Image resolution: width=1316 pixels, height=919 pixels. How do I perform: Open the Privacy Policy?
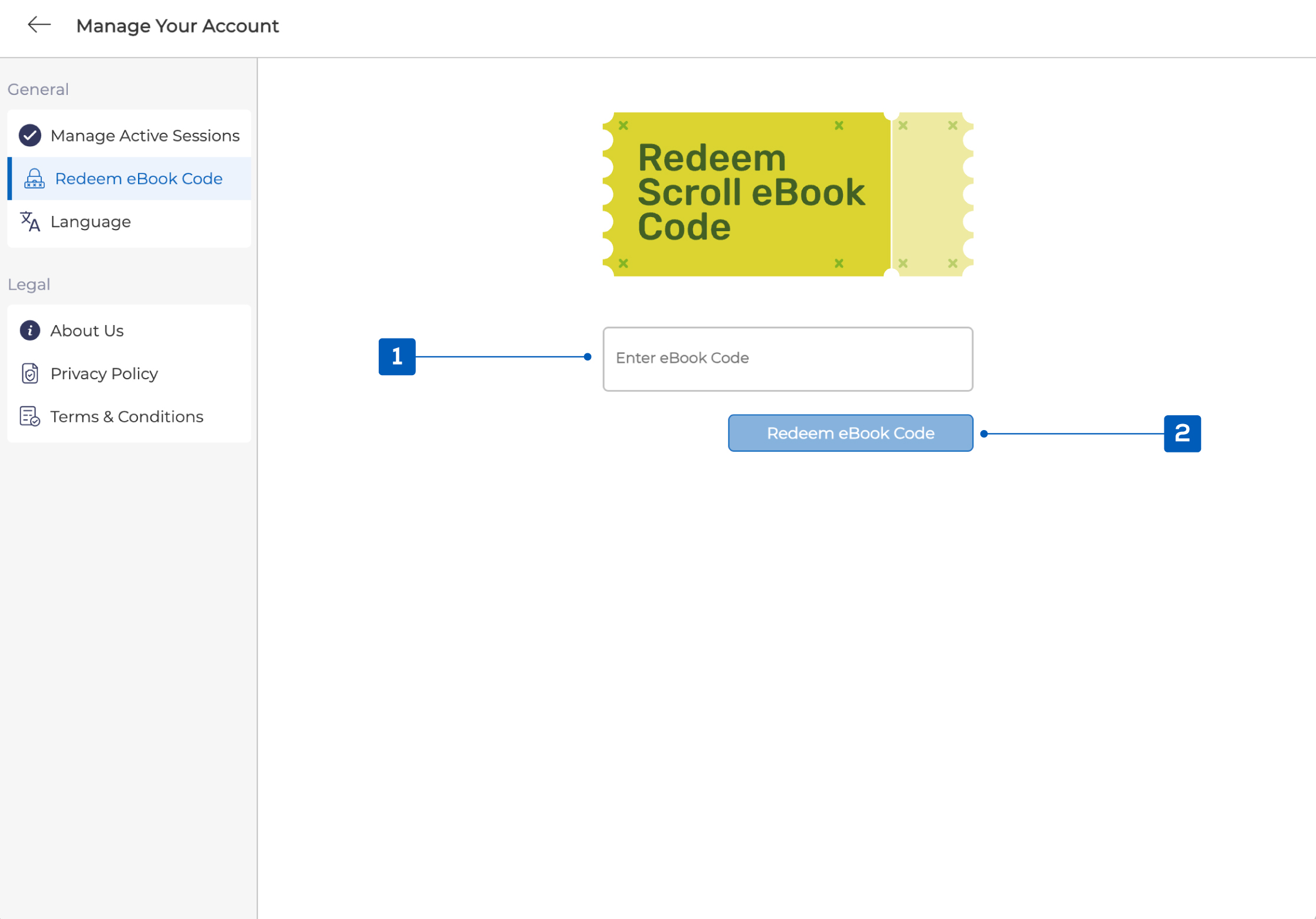(104, 373)
